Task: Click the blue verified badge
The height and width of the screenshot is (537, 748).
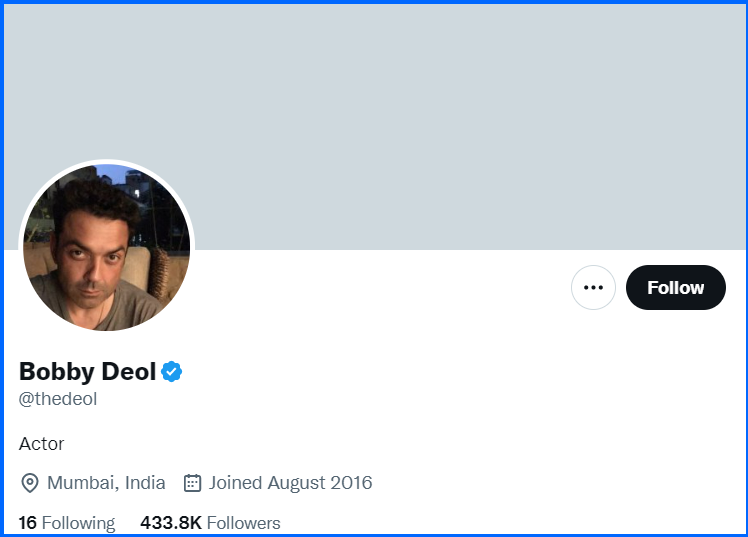Action: (x=172, y=372)
